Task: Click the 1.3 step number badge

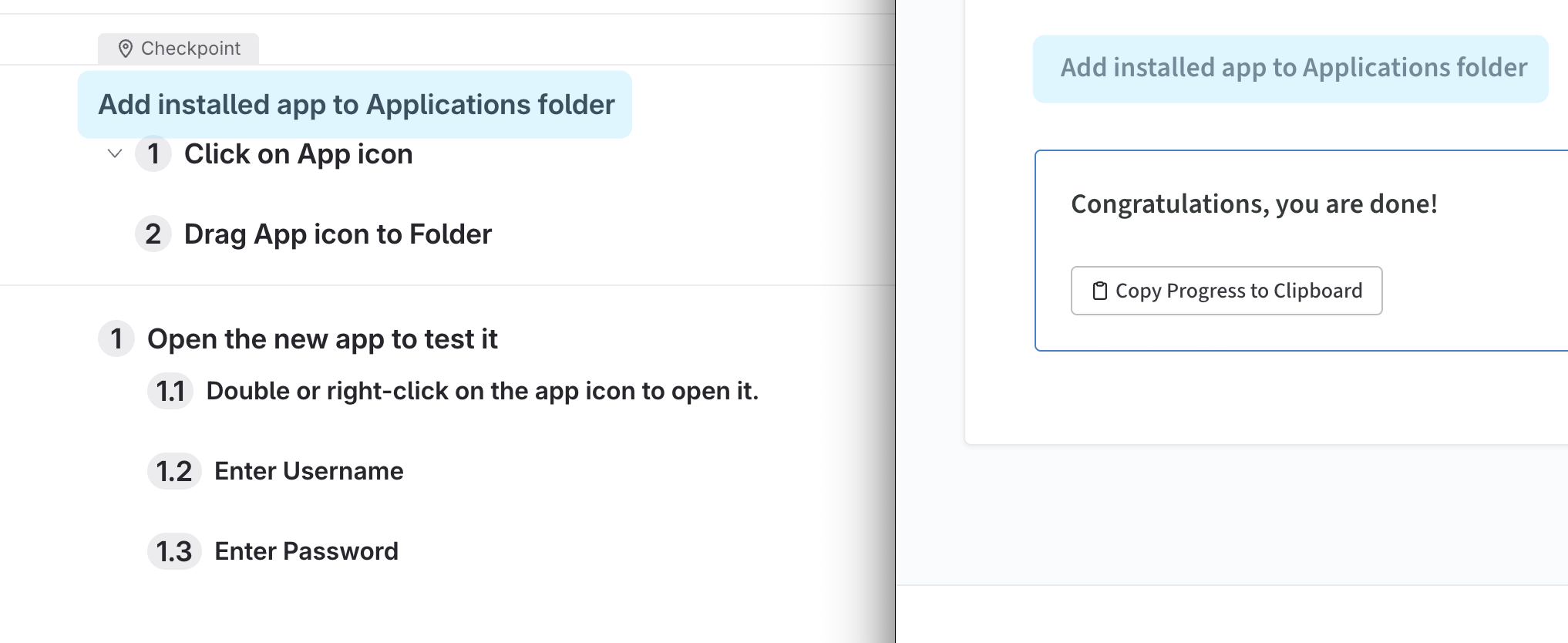Action: (x=174, y=551)
